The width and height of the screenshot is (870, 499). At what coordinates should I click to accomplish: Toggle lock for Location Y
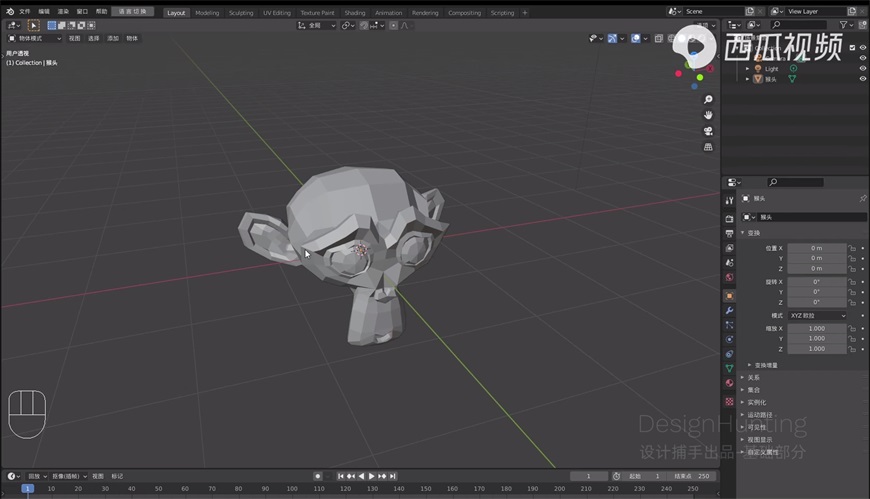point(852,258)
